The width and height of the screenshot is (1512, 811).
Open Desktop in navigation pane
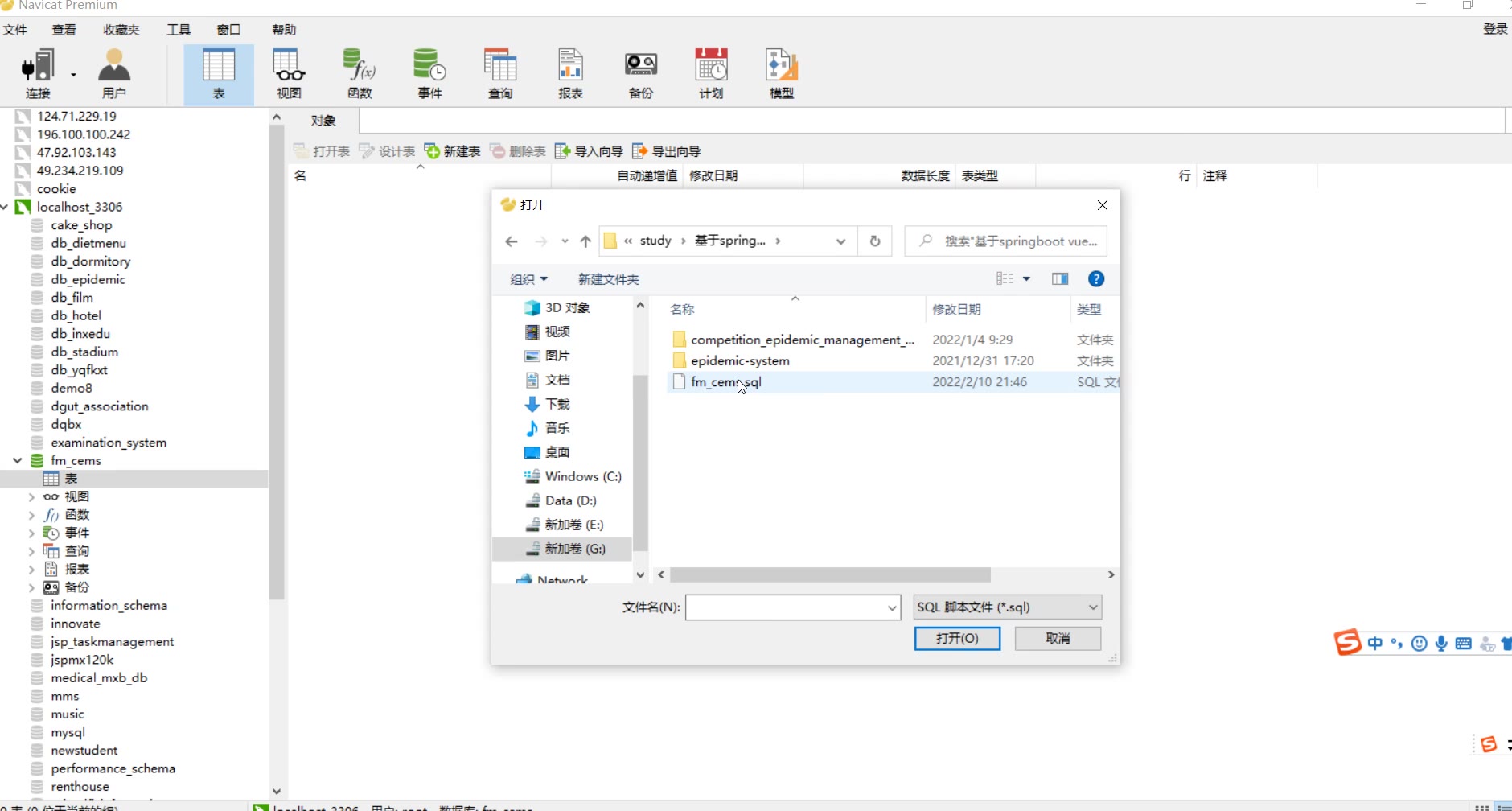[x=547, y=452]
